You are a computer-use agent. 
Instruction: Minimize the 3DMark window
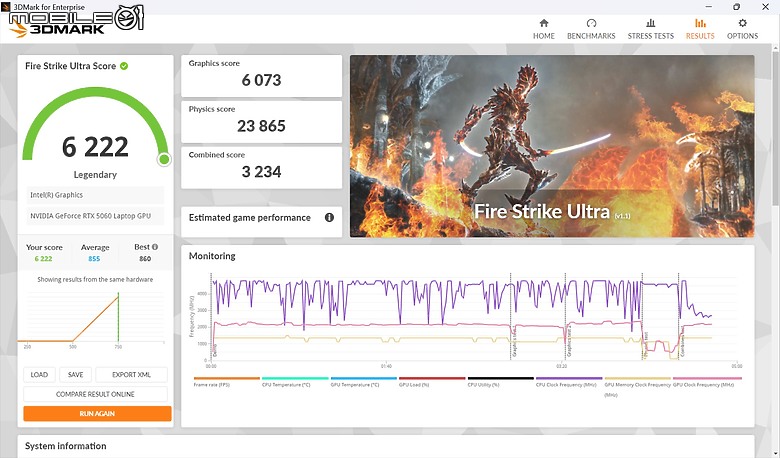(x=708, y=7)
